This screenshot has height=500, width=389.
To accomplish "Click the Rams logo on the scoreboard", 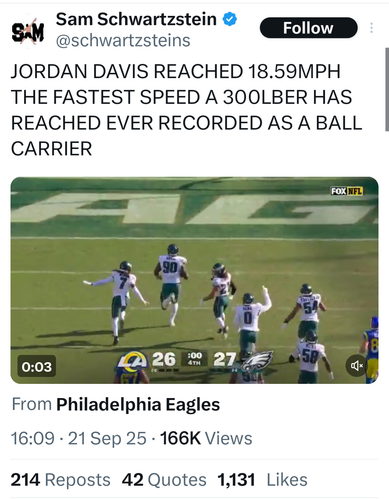I will point(133,360).
